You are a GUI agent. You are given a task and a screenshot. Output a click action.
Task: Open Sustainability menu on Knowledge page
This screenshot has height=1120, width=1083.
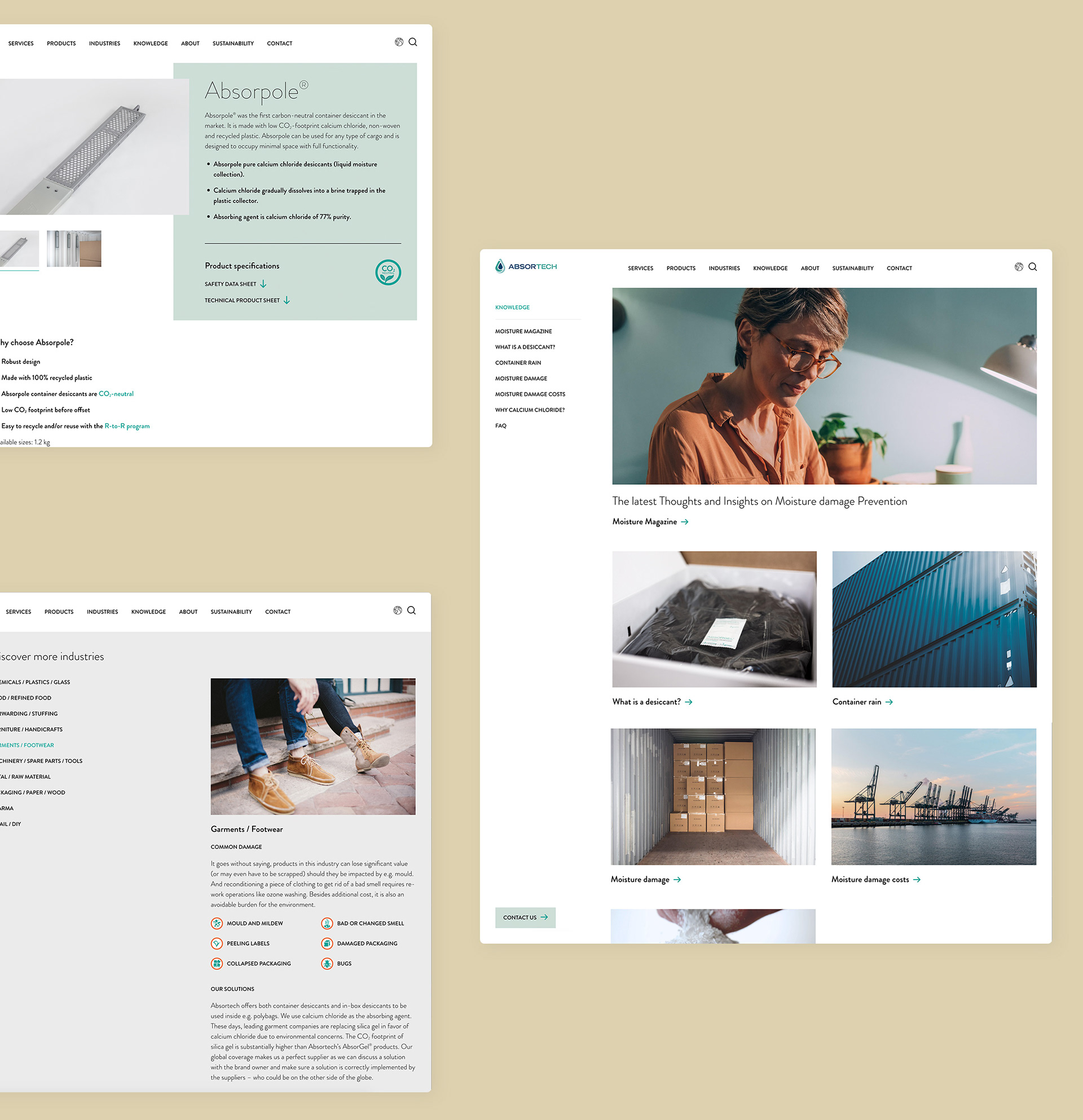(852, 268)
